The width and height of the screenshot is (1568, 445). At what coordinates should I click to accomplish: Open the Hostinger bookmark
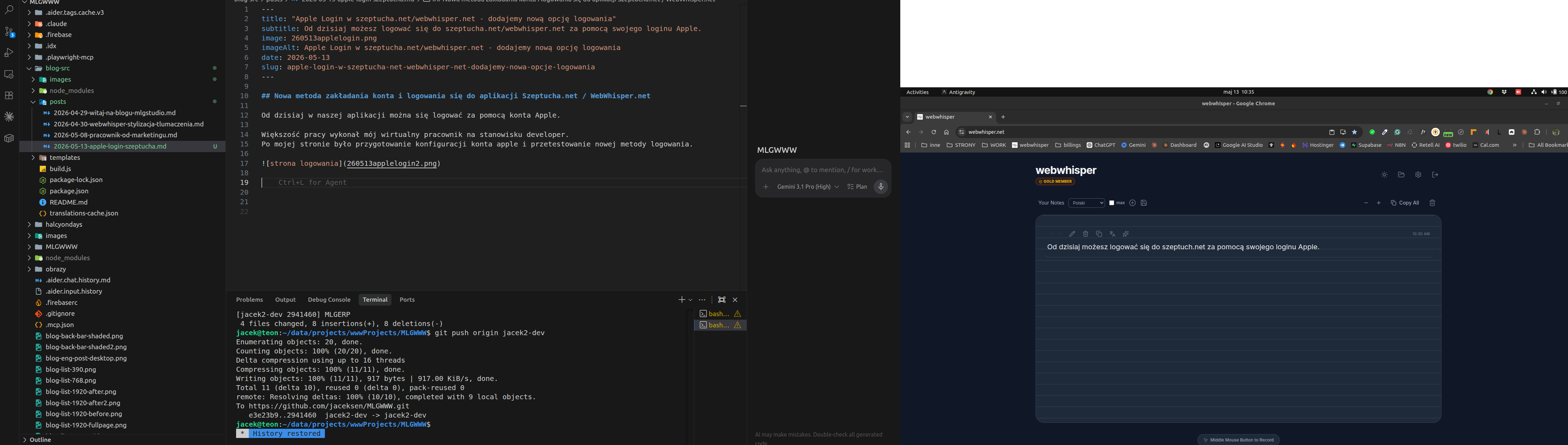click(1318, 146)
